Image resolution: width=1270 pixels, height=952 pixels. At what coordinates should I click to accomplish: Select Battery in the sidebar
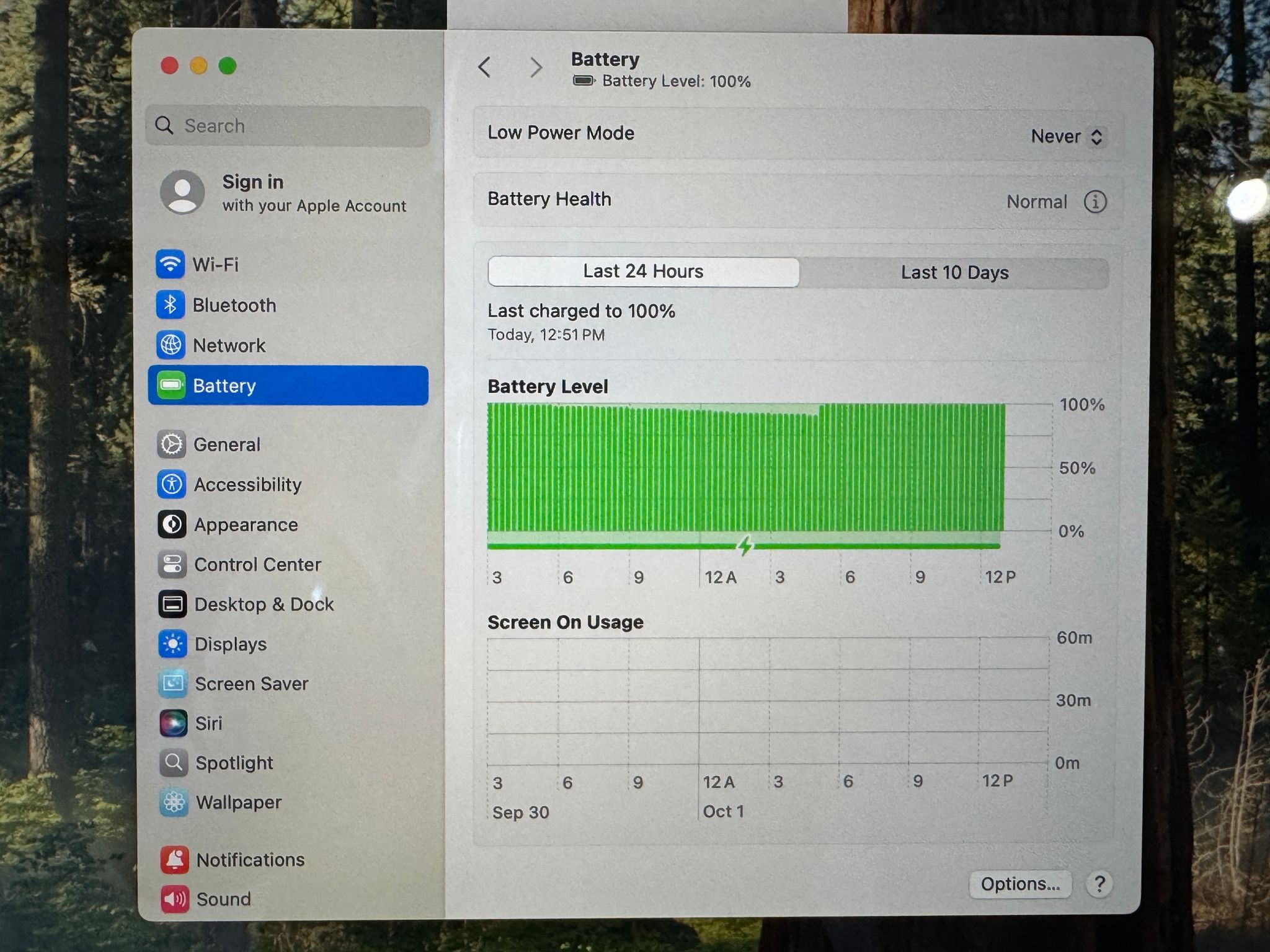[288, 386]
